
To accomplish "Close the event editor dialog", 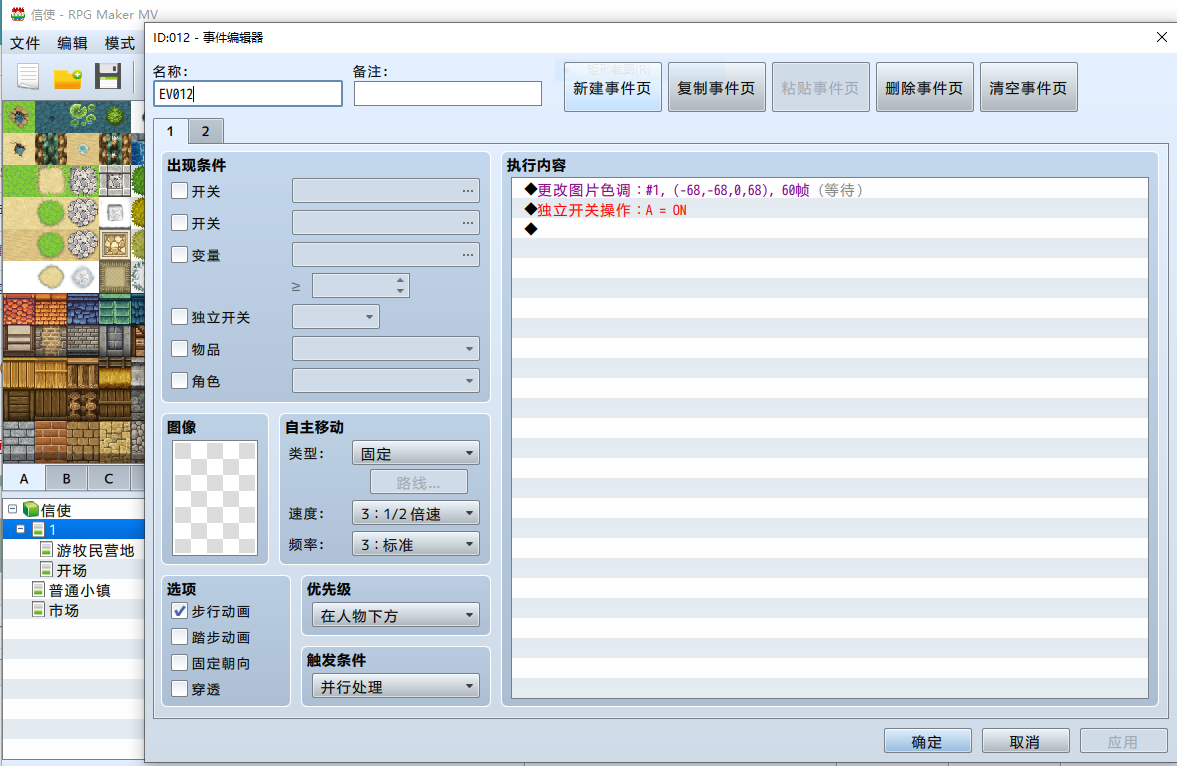I will point(1161,37).
